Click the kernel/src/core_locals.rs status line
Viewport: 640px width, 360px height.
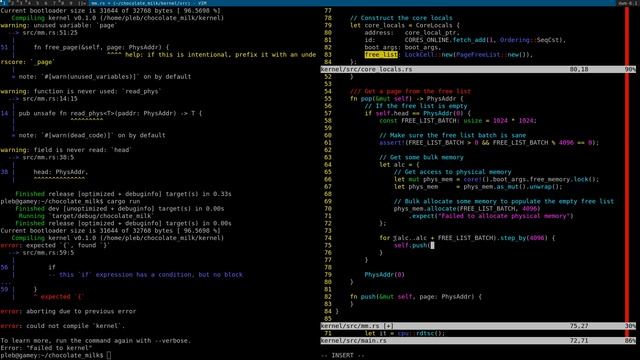pyautogui.click(x=478, y=69)
